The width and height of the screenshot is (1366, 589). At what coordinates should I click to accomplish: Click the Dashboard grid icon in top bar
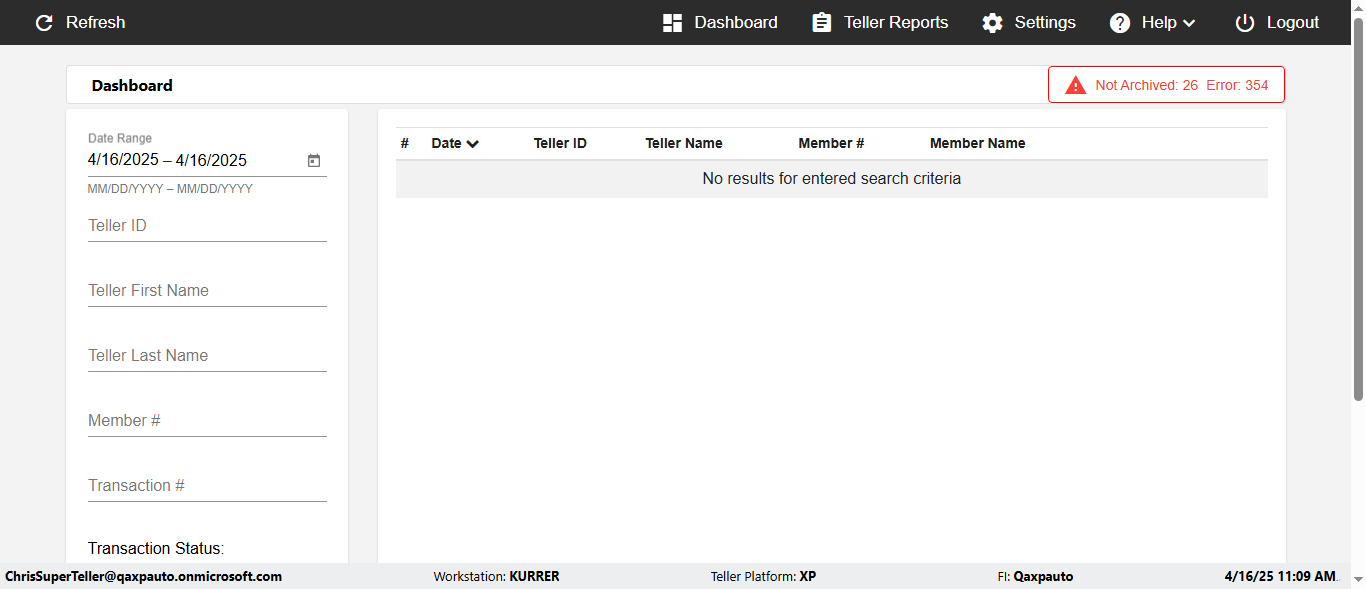tap(672, 22)
